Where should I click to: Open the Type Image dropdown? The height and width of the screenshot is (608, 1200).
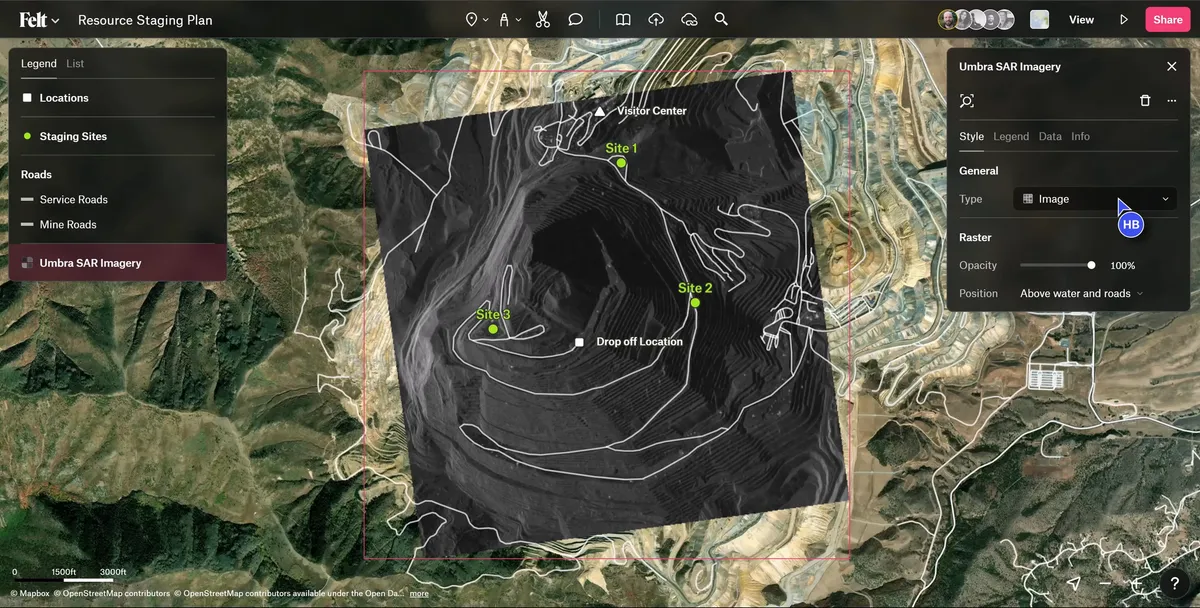[1095, 199]
